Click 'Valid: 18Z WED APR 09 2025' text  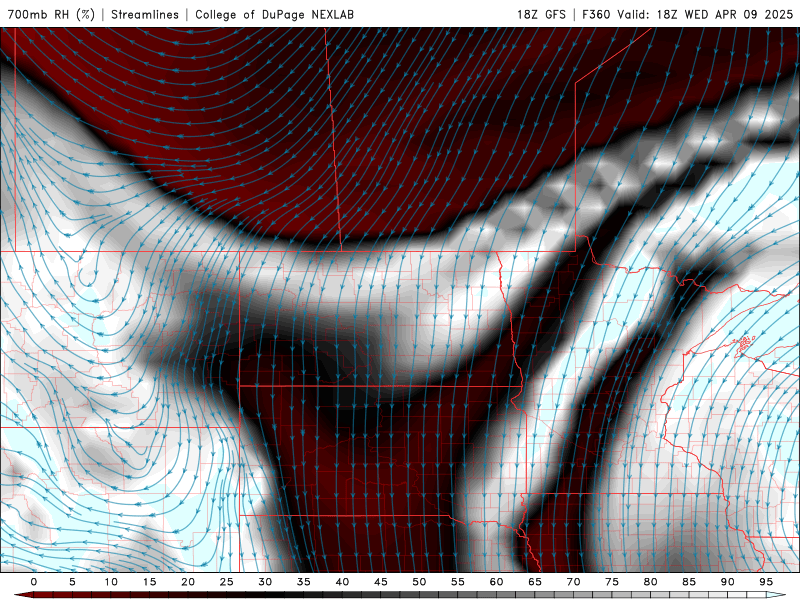pyautogui.click(x=705, y=14)
